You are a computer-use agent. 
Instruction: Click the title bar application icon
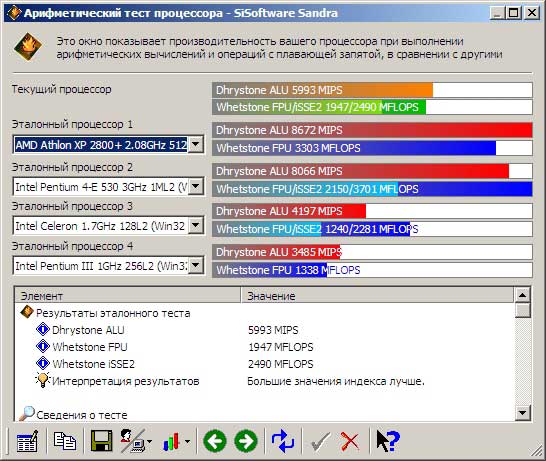[x=14, y=13]
